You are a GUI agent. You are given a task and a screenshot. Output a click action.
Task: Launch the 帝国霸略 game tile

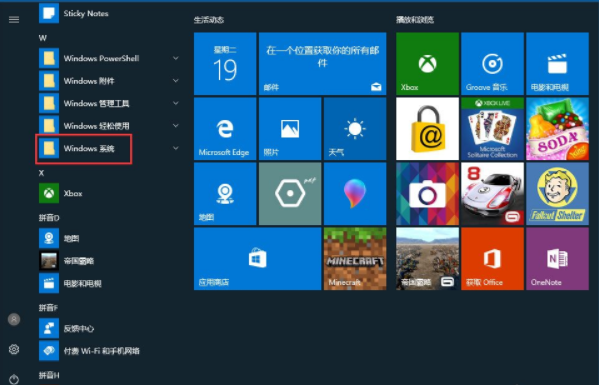tap(427, 259)
